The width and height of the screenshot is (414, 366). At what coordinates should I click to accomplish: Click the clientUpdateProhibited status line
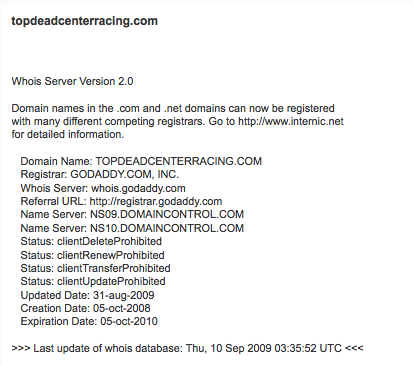[93, 281]
